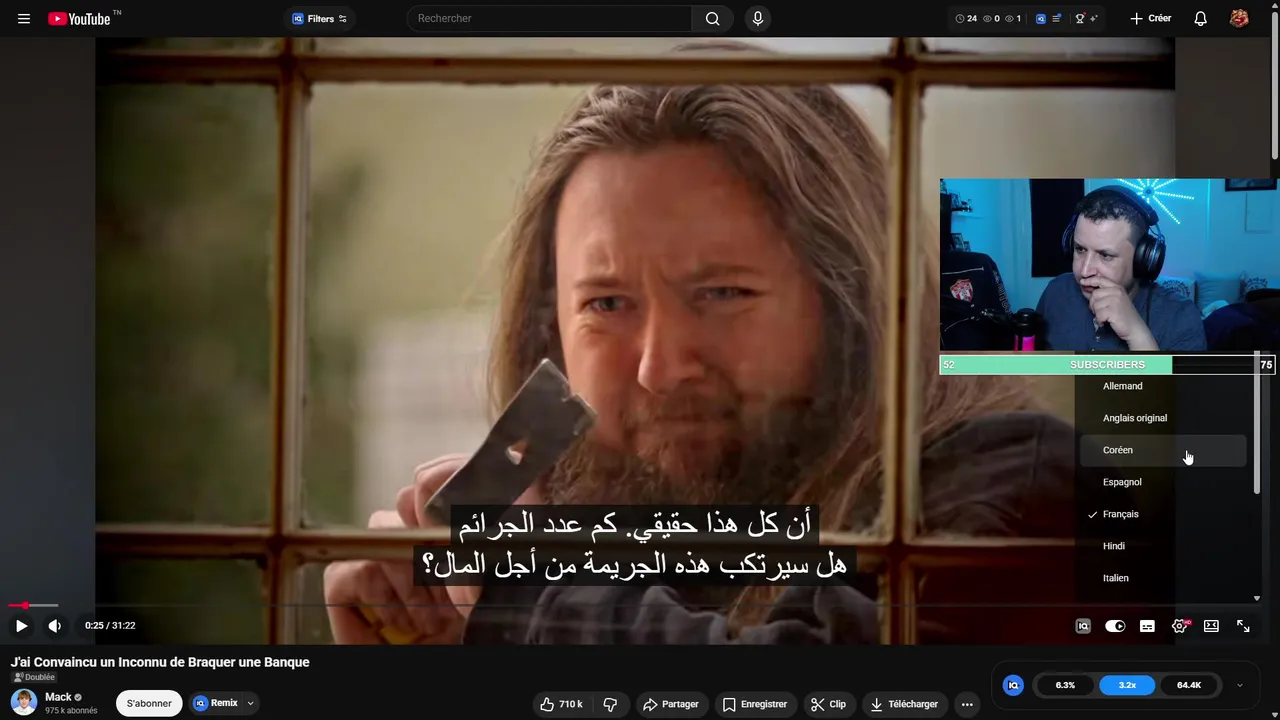This screenshot has height=720, width=1280.
Task: Click the S'abonner button
Action: (x=149, y=703)
